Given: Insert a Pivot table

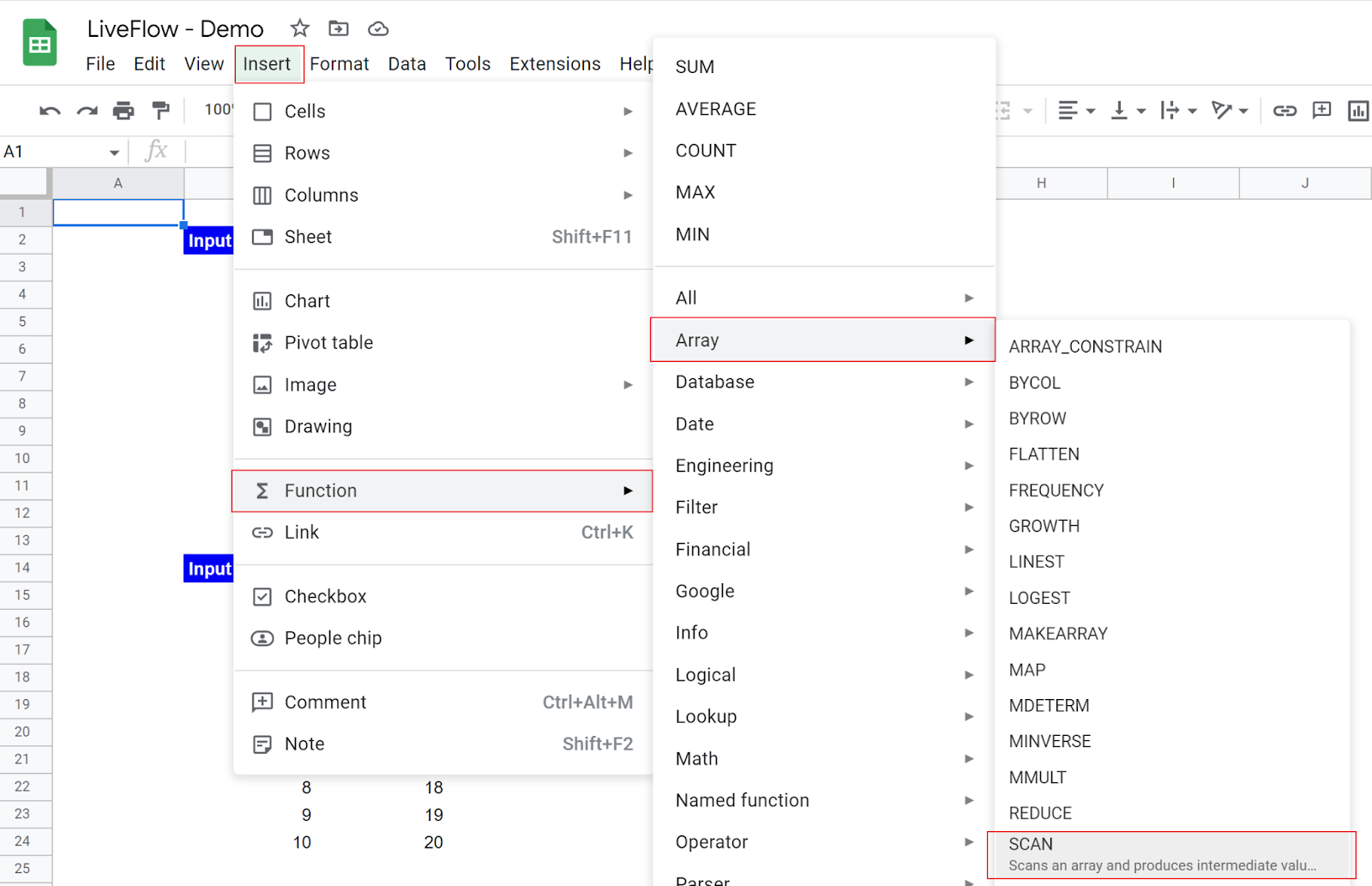Looking at the screenshot, I should tap(442, 342).
